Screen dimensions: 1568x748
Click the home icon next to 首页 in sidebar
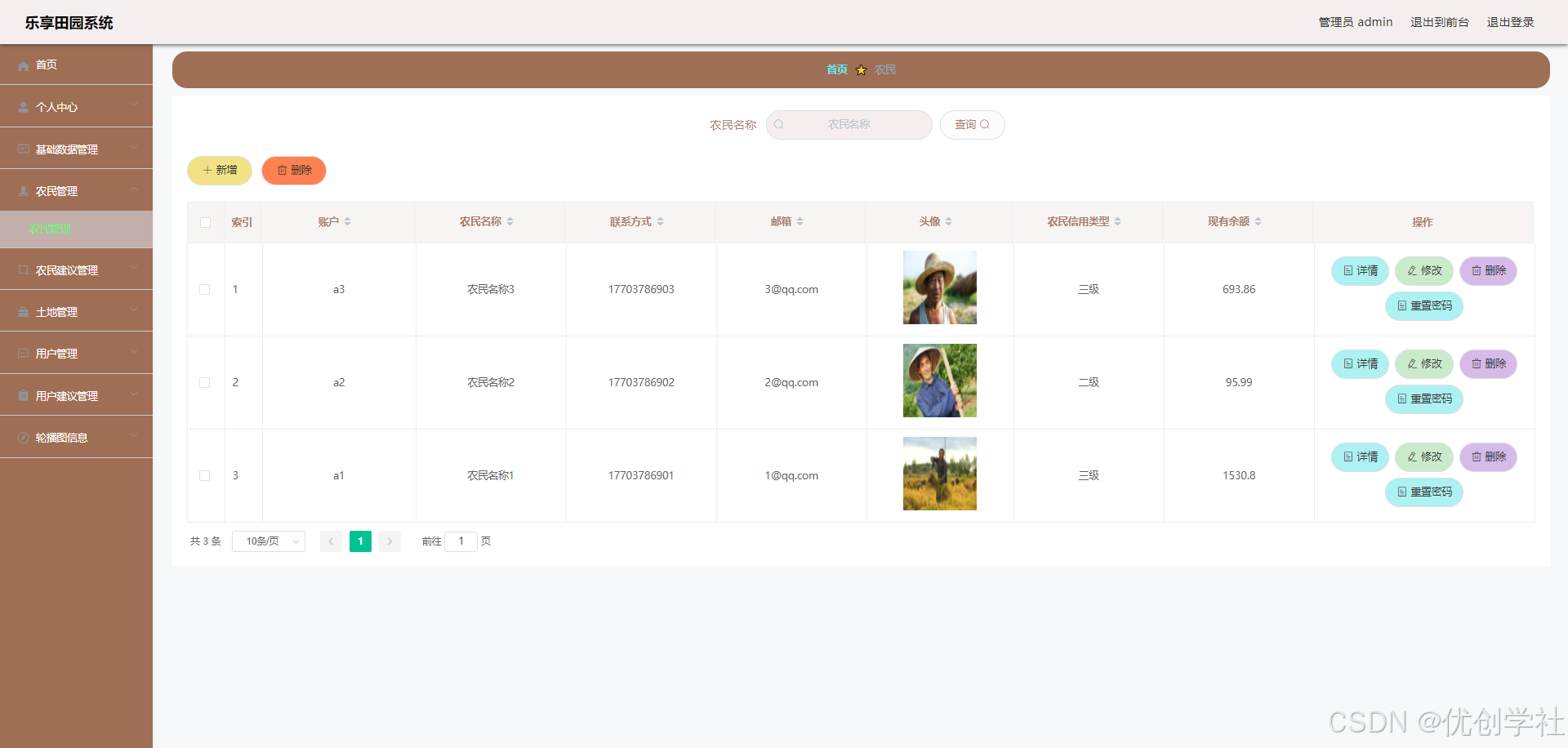click(x=24, y=65)
